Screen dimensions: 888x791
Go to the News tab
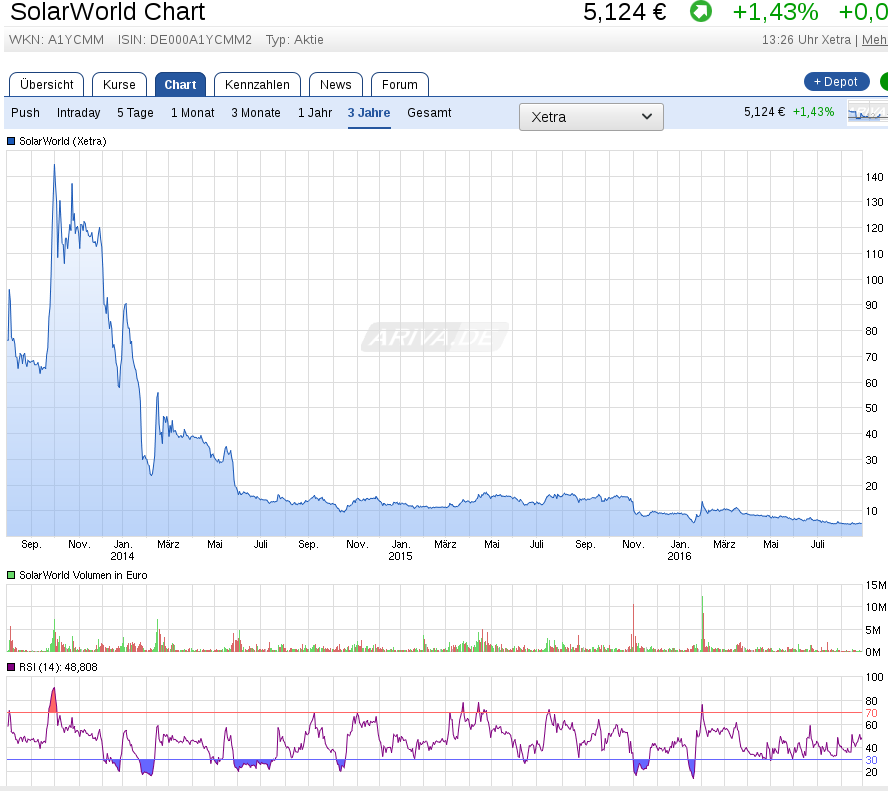[x=335, y=85]
